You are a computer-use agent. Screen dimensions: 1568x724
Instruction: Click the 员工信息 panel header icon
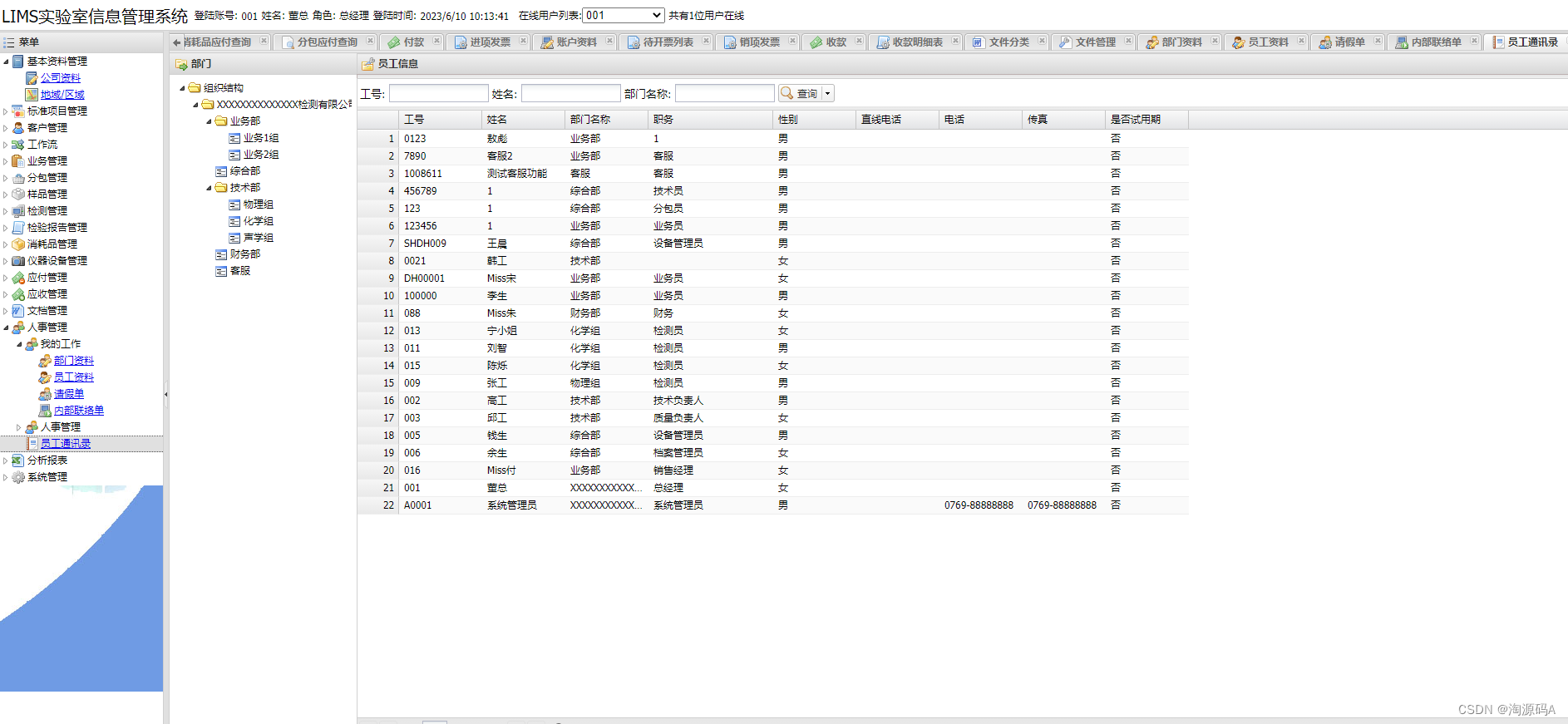[x=367, y=64]
